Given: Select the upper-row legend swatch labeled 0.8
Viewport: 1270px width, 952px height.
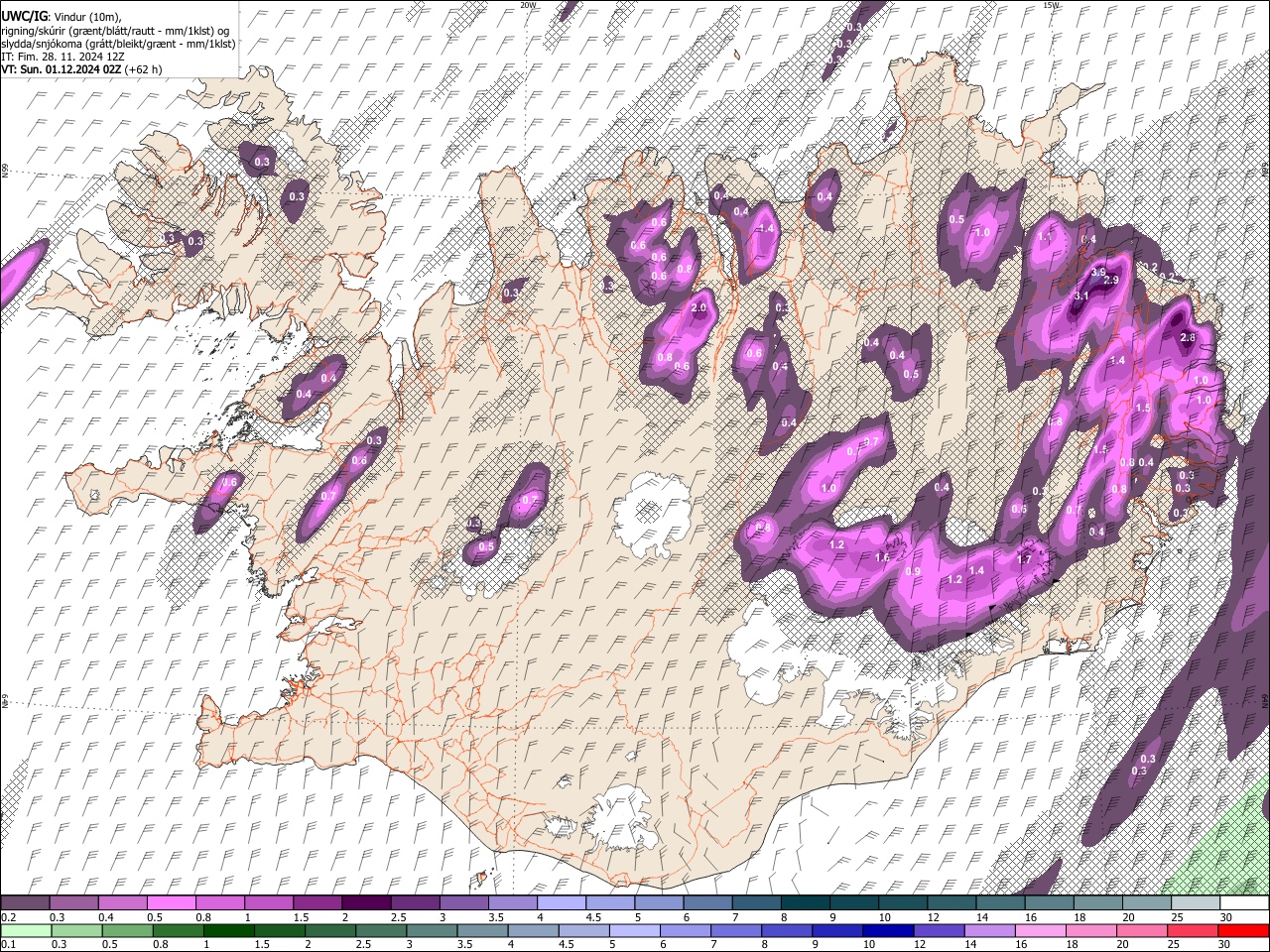Looking at the screenshot, I should (x=219, y=903).
